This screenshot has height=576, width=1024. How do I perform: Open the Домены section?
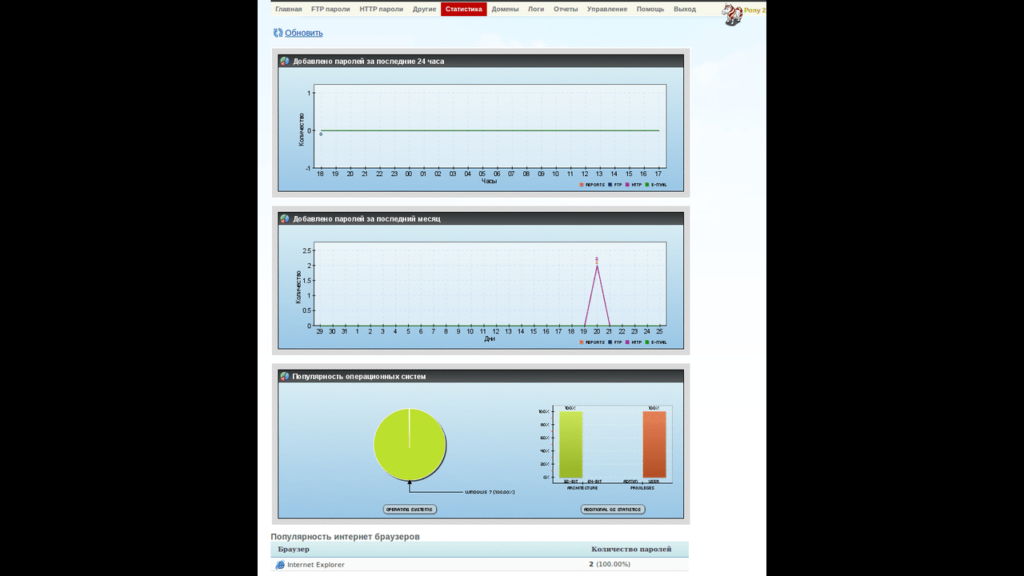pyautogui.click(x=505, y=9)
